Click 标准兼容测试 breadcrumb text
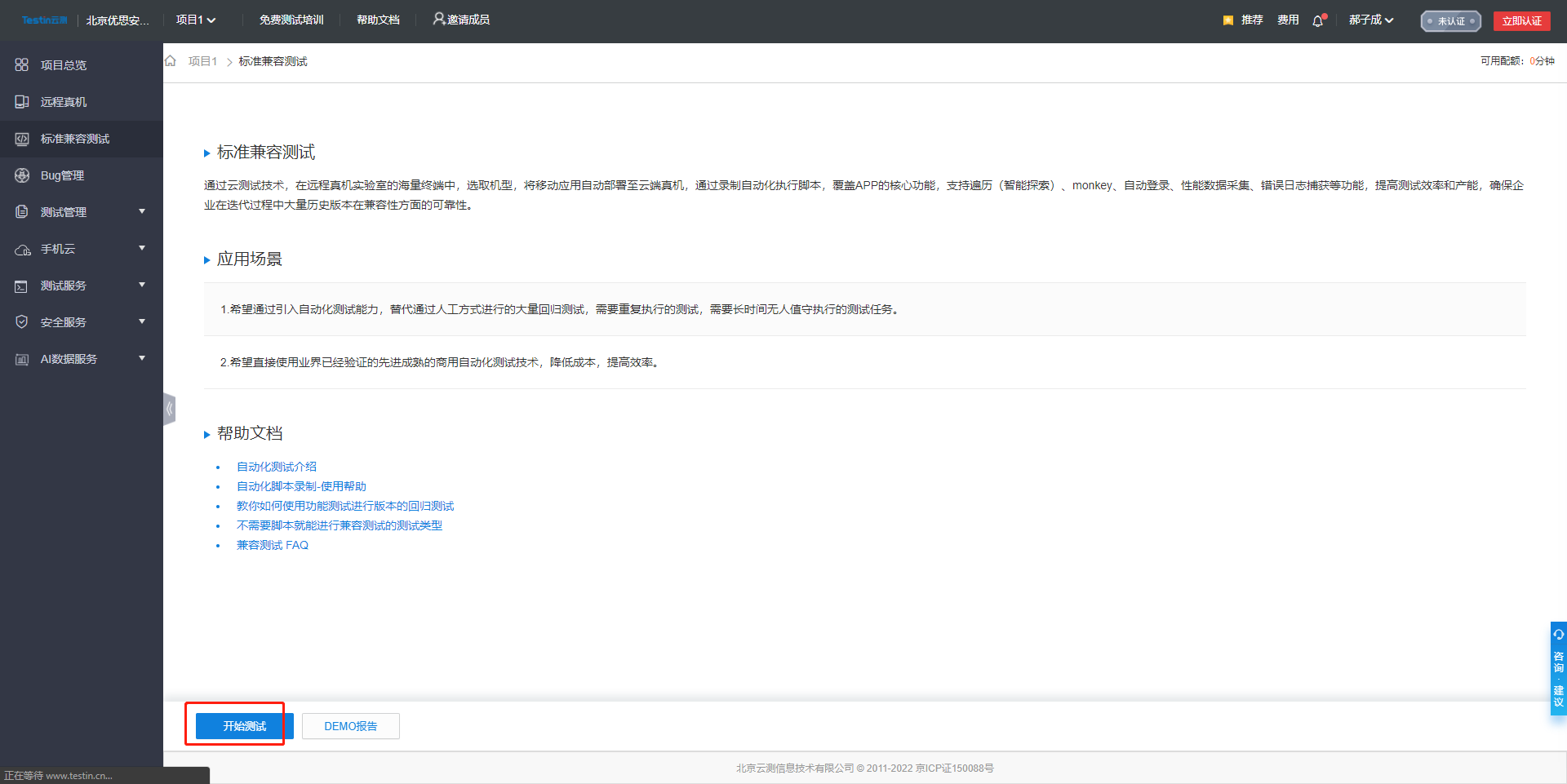Screen dimensions: 1567x784 [x=273, y=61]
